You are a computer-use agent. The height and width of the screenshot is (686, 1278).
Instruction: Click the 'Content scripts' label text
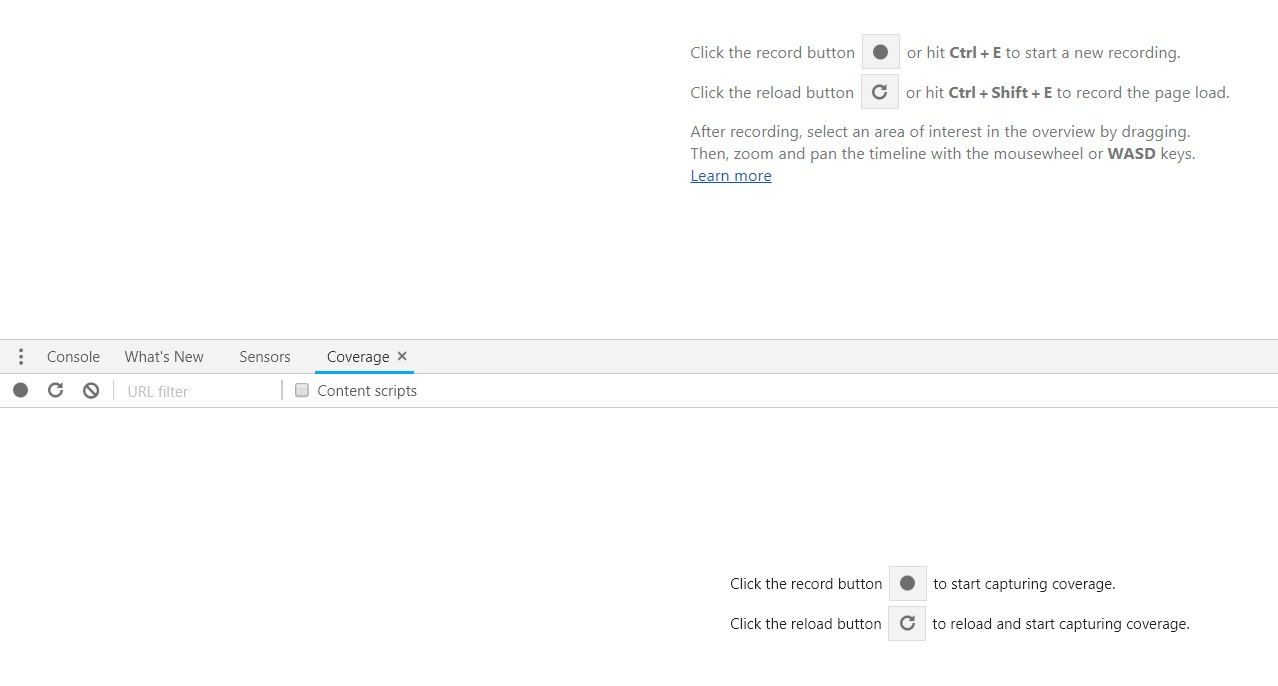click(x=367, y=391)
